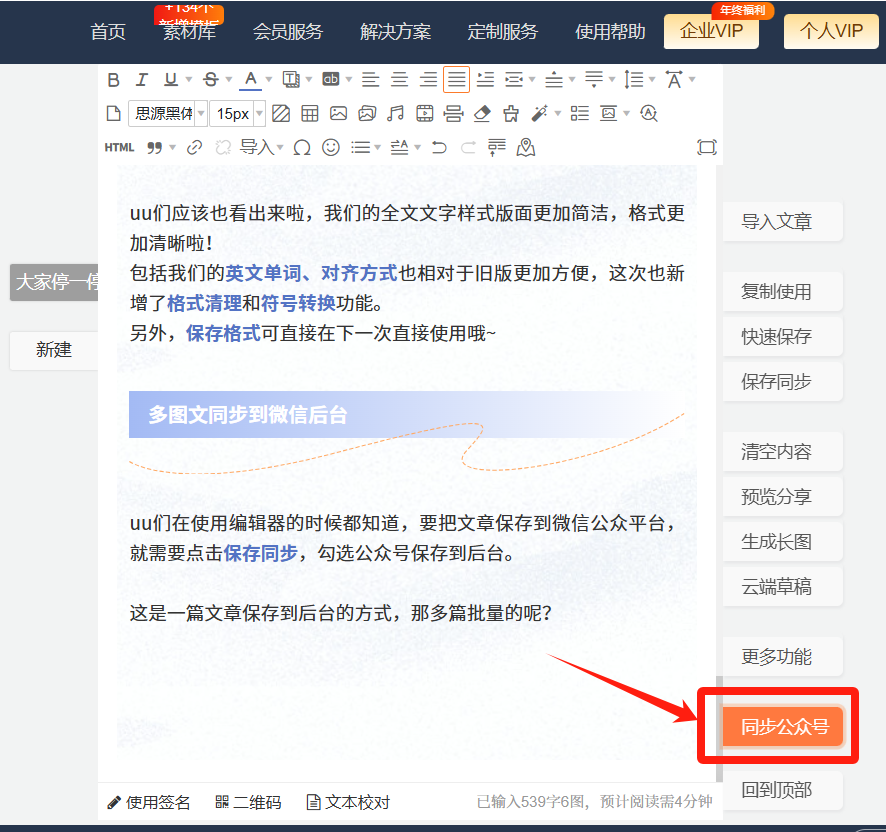Insert a single image
This screenshot has width=886, height=832.
tap(338, 114)
